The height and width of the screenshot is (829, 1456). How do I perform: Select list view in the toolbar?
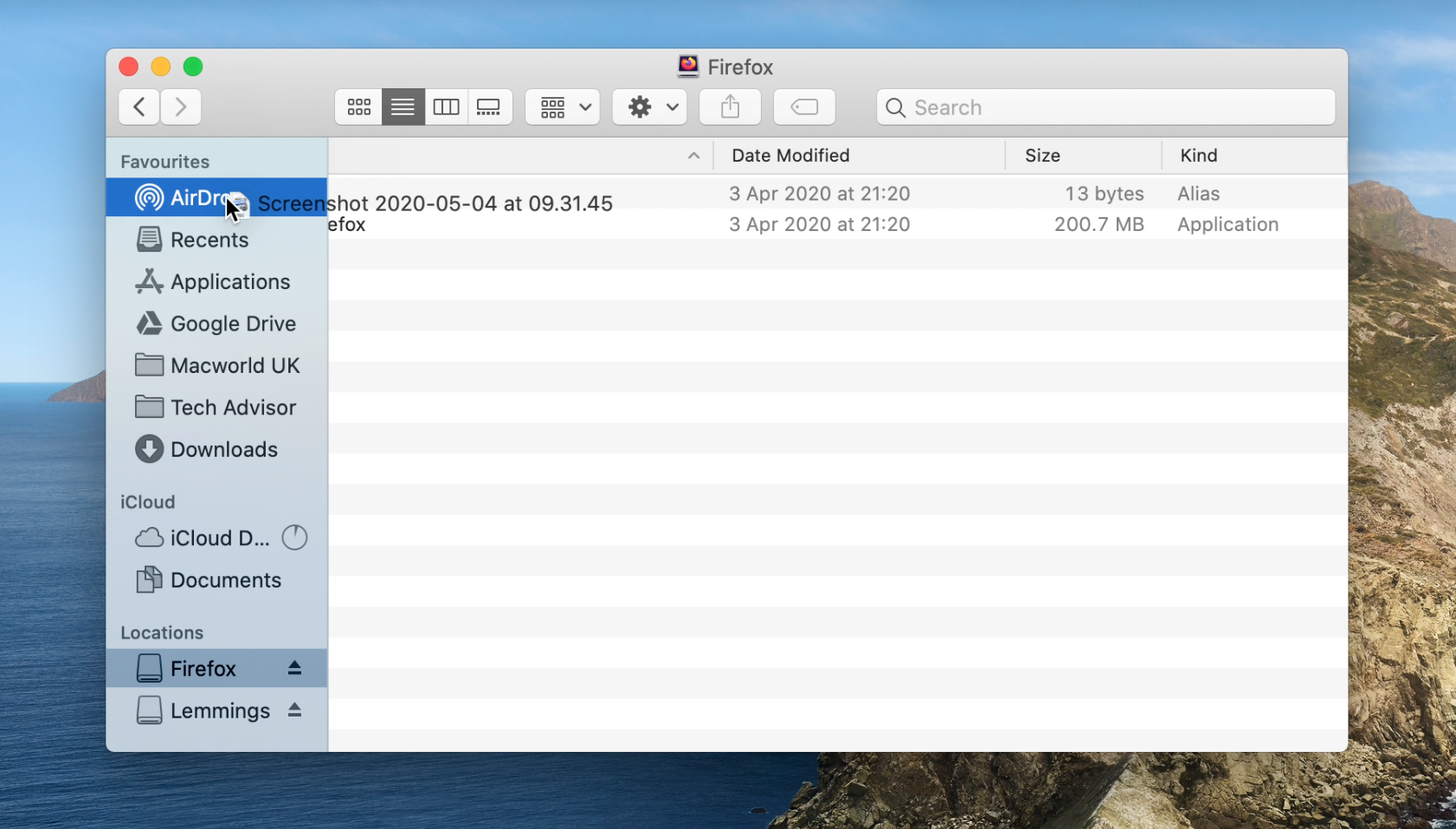[403, 107]
